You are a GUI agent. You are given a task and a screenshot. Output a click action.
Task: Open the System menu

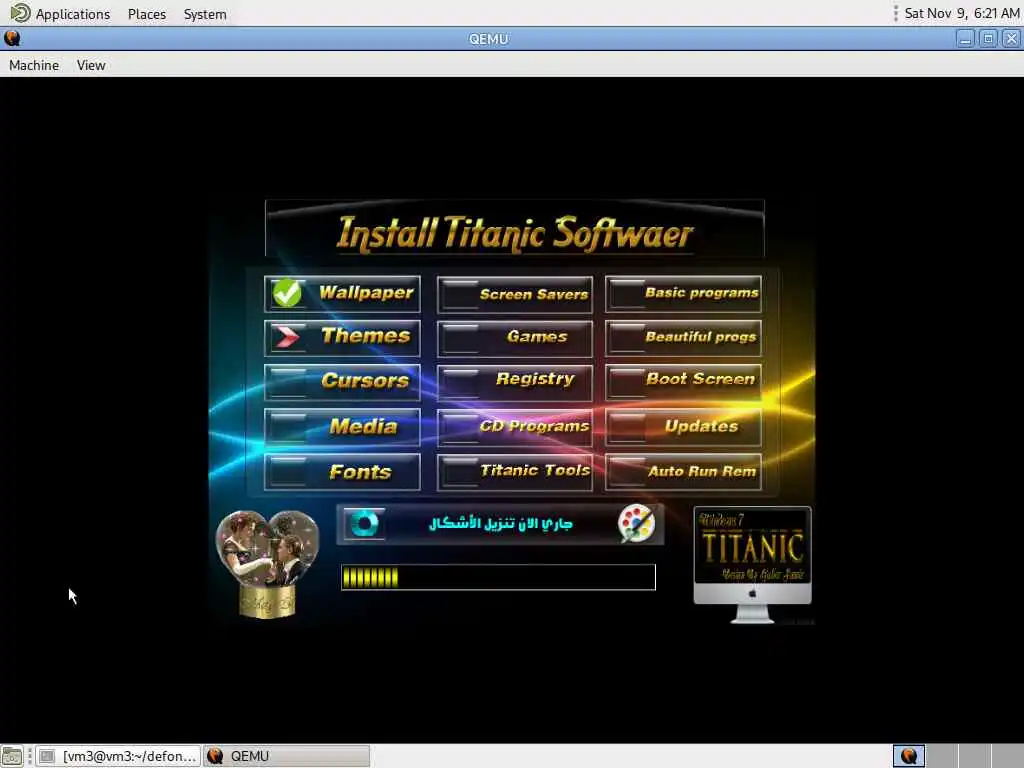[205, 14]
